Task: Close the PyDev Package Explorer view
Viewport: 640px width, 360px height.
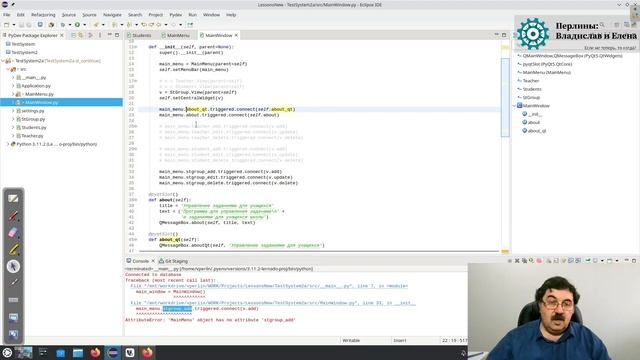Action: click(62, 36)
